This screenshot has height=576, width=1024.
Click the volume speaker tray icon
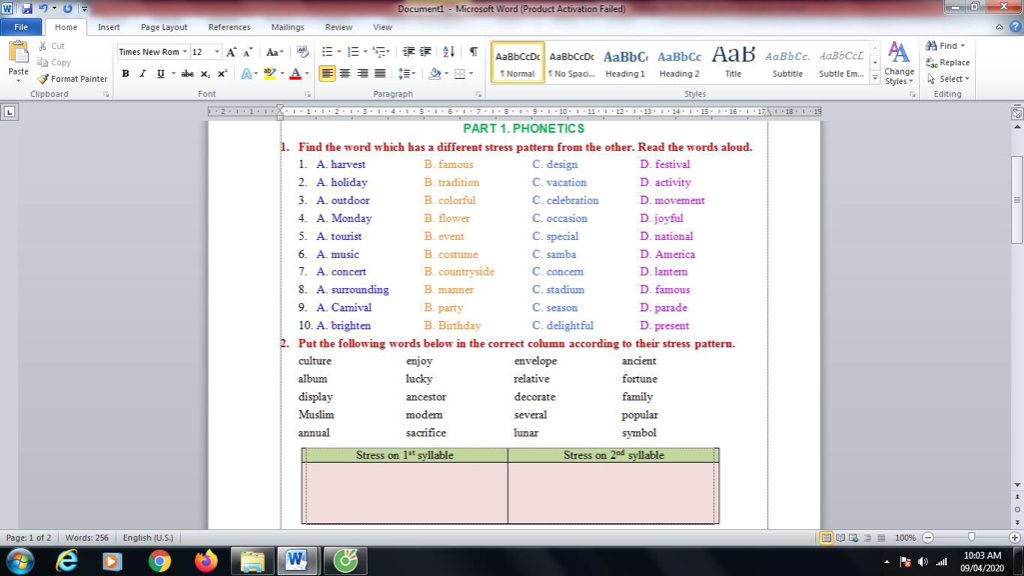tap(923, 562)
